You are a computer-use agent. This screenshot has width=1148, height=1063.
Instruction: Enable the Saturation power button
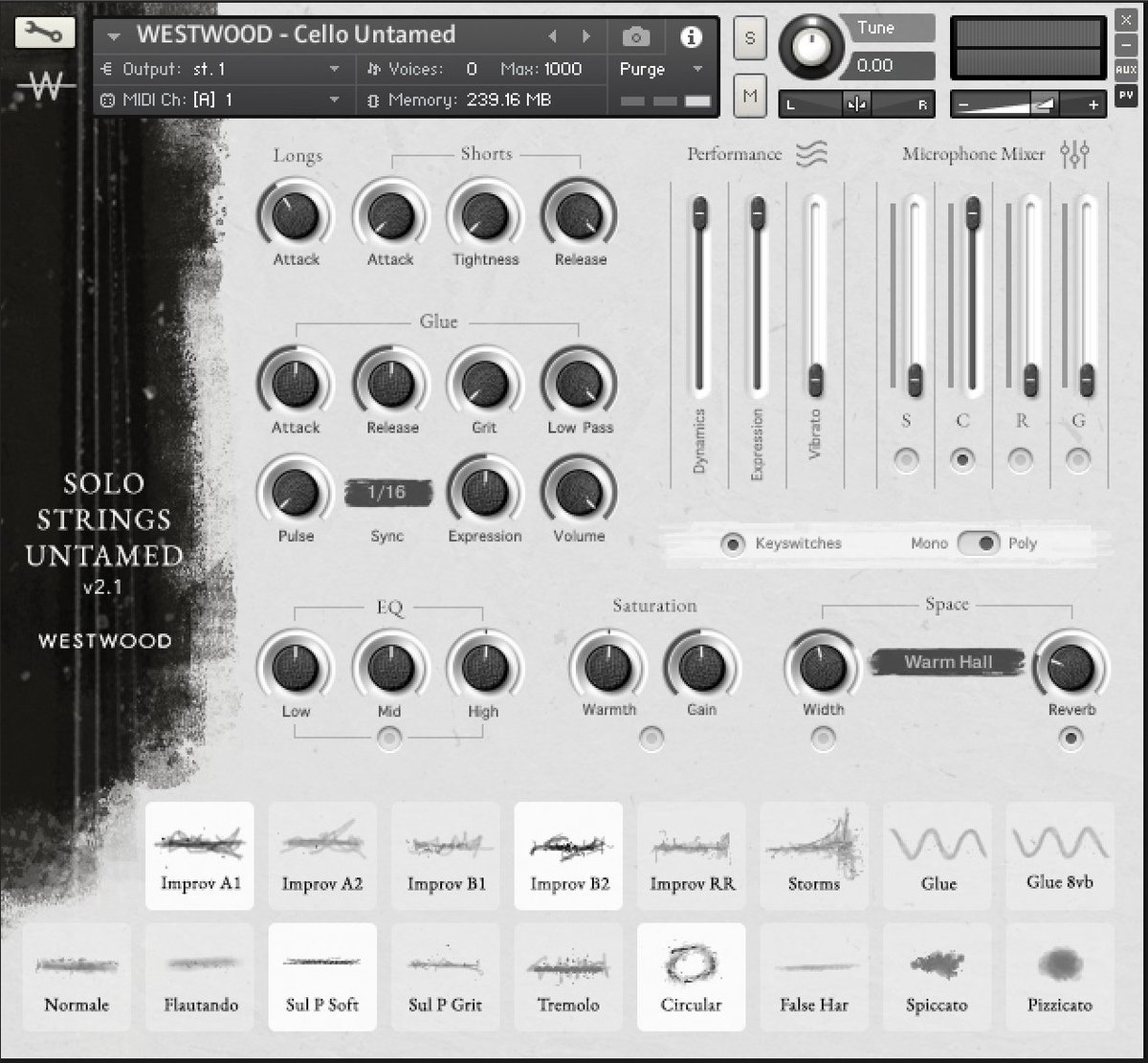coord(651,738)
